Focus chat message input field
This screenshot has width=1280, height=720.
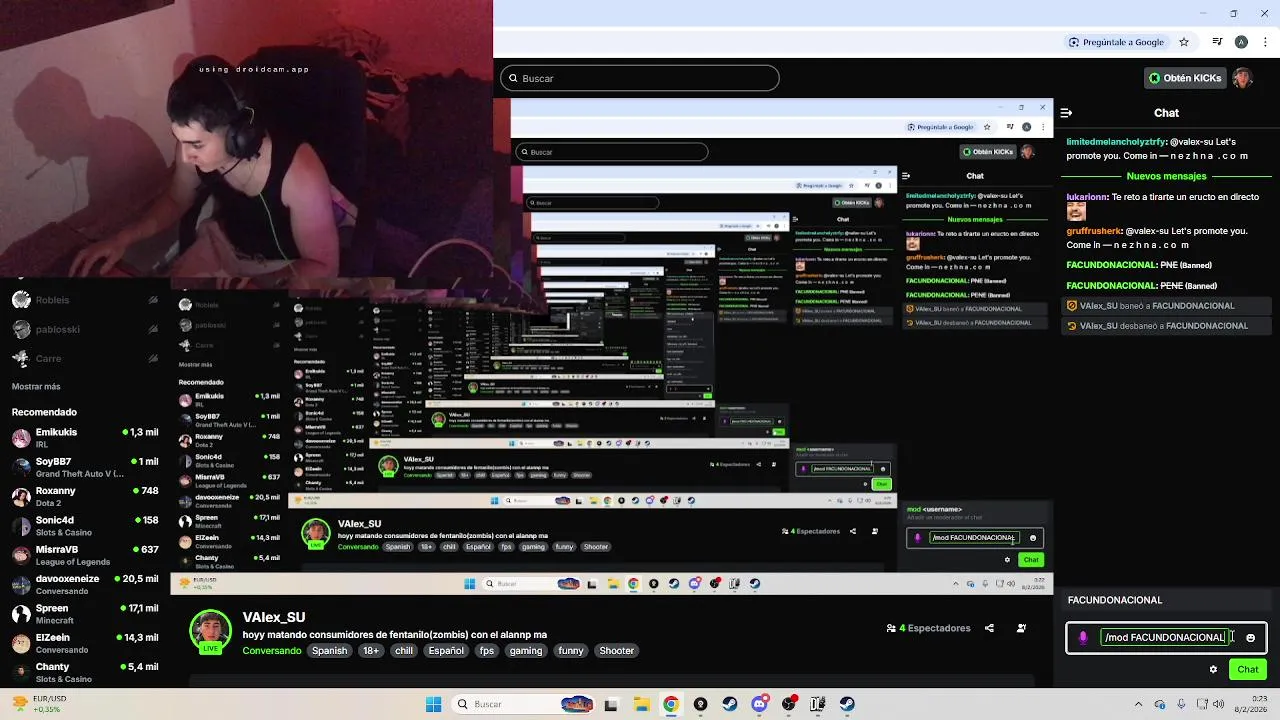[x=1165, y=638]
